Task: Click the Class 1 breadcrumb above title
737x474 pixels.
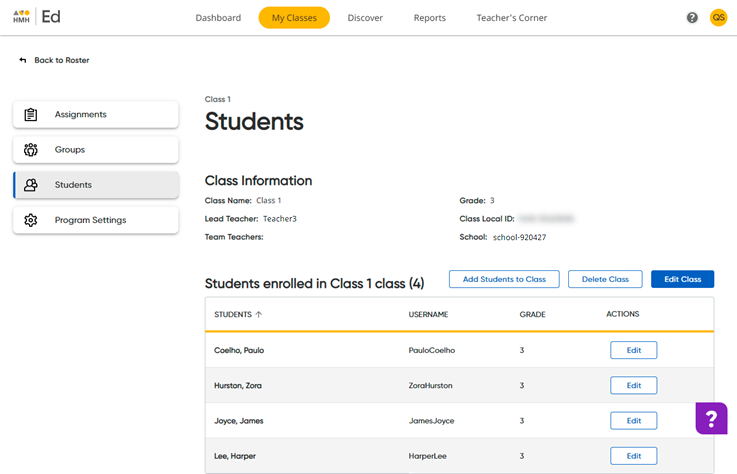Action: [218, 99]
